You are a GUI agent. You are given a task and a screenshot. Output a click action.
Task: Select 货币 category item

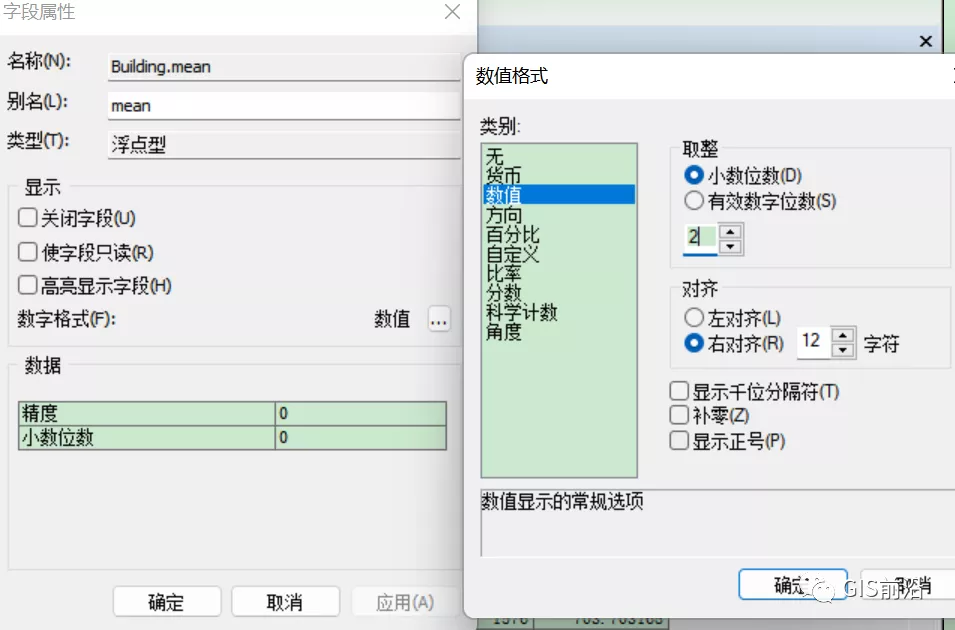(503, 175)
